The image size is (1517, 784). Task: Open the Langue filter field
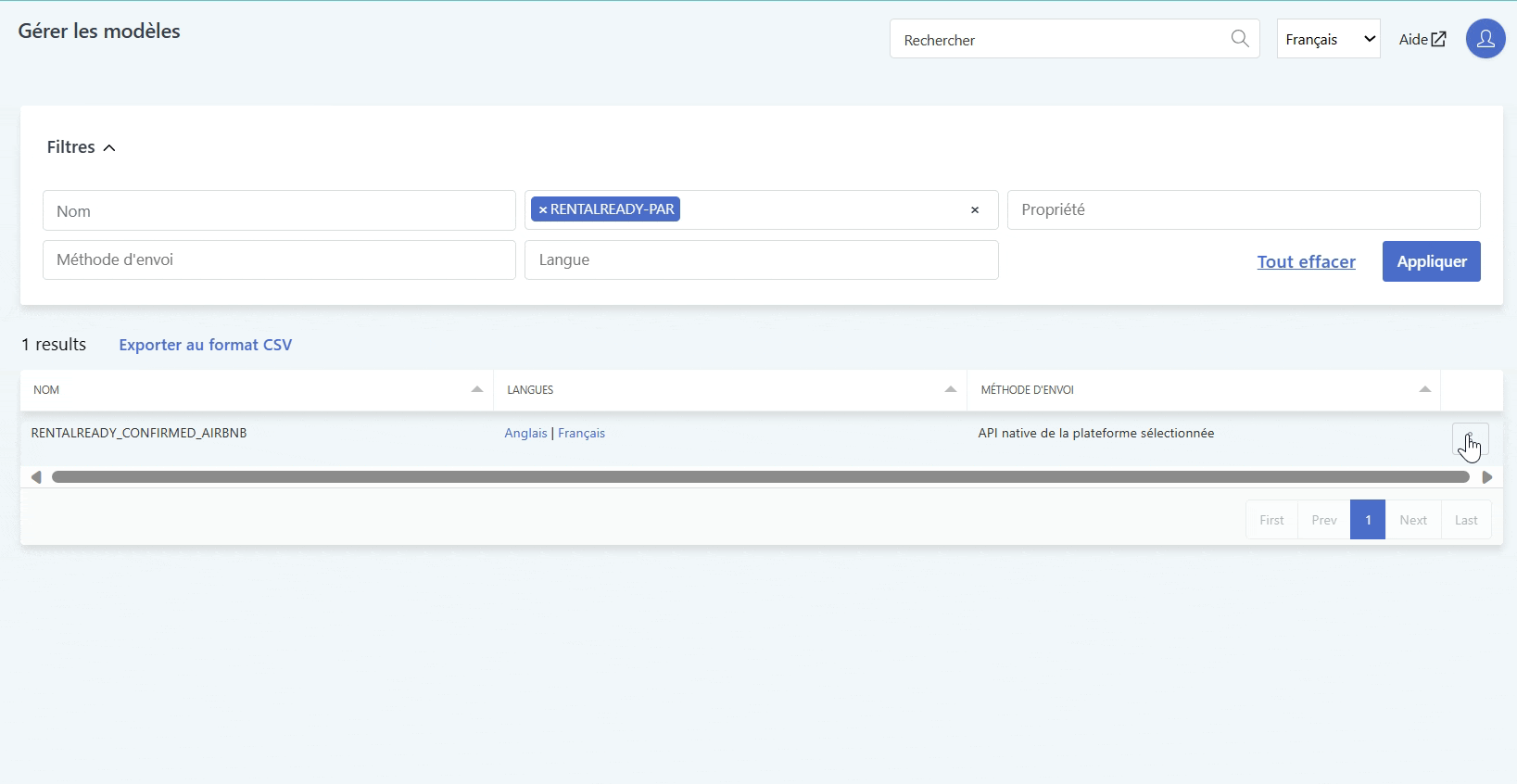point(762,259)
